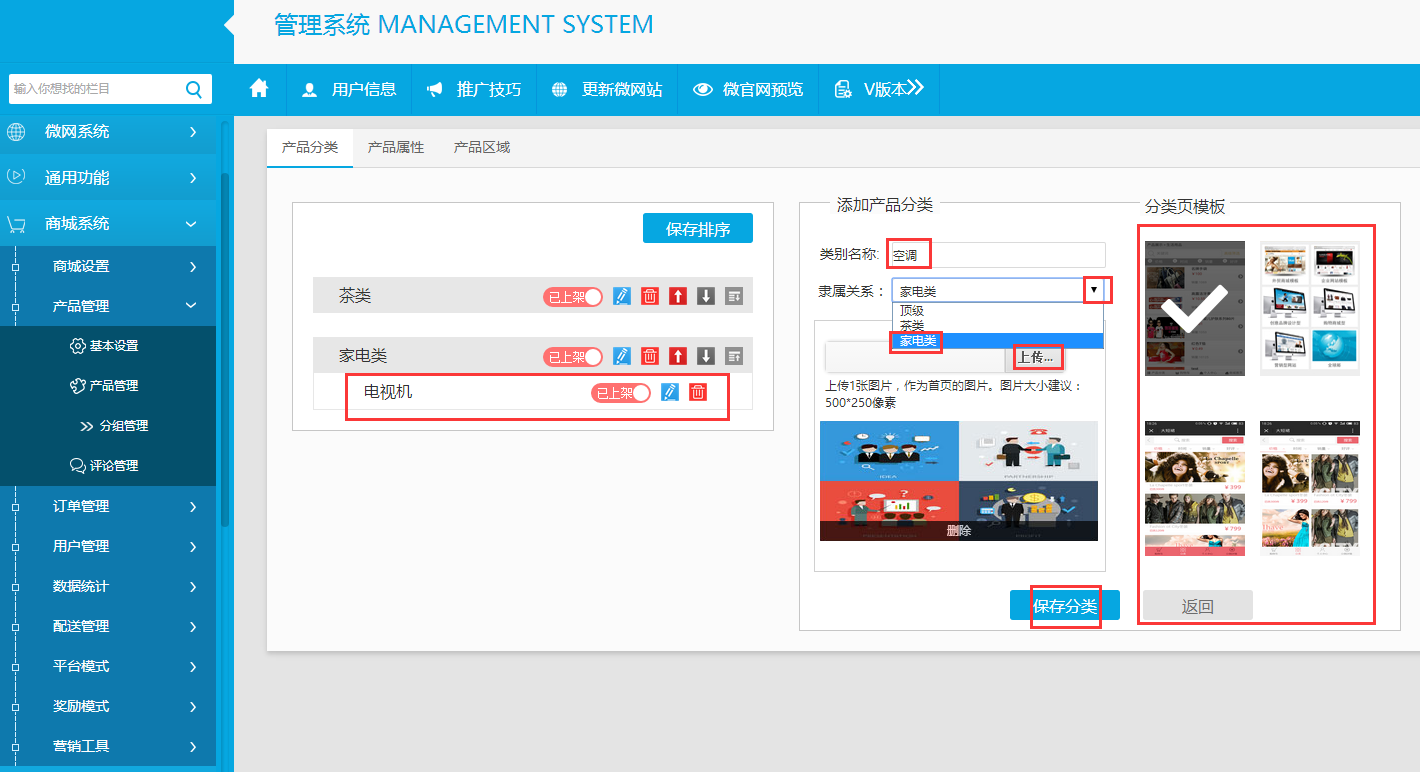Open the 隶属关系 dropdown arrow
This screenshot has height=772, width=1420.
(1094, 290)
